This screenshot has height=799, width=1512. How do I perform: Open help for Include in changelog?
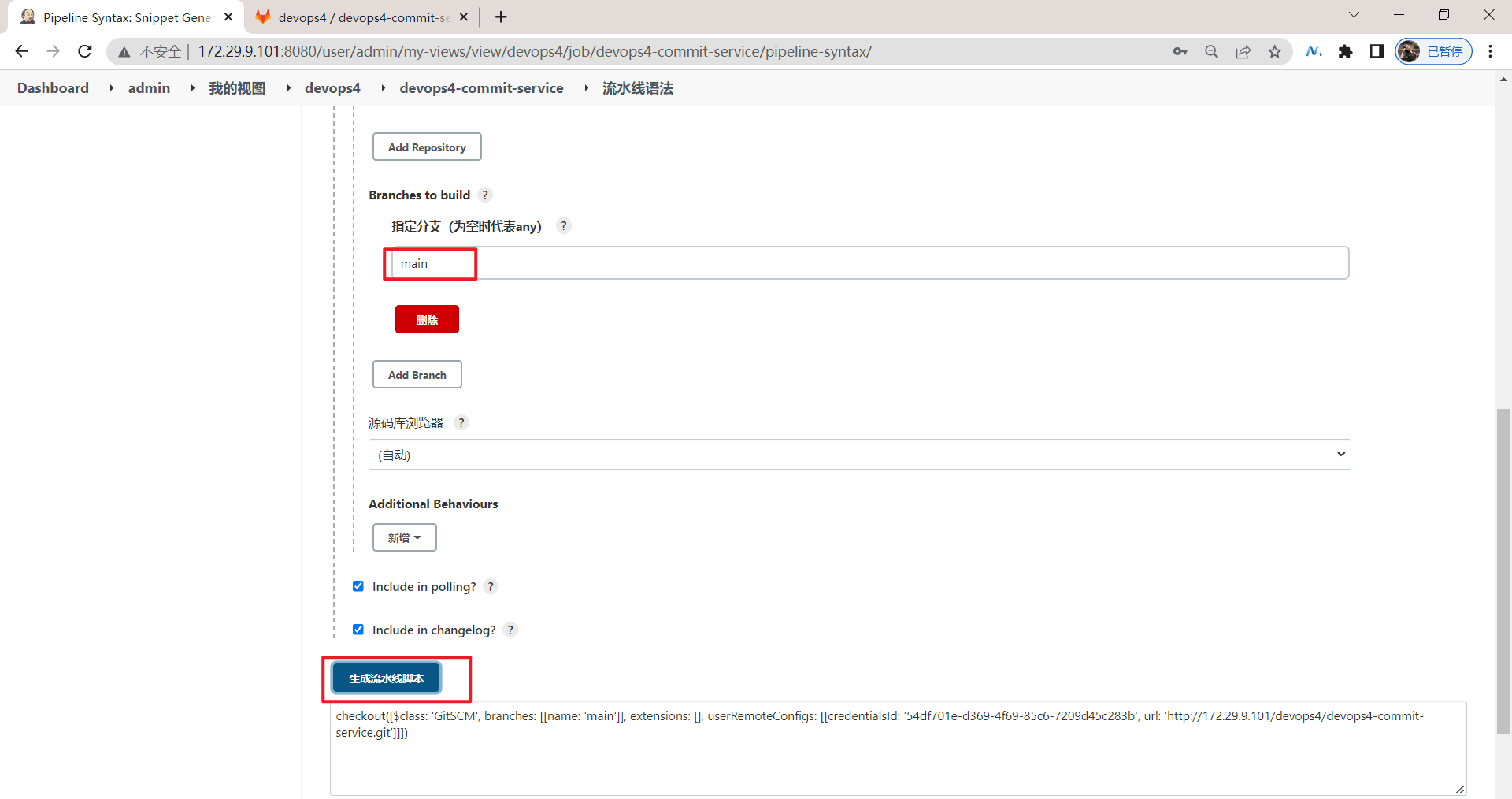pyautogui.click(x=510, y=630)
